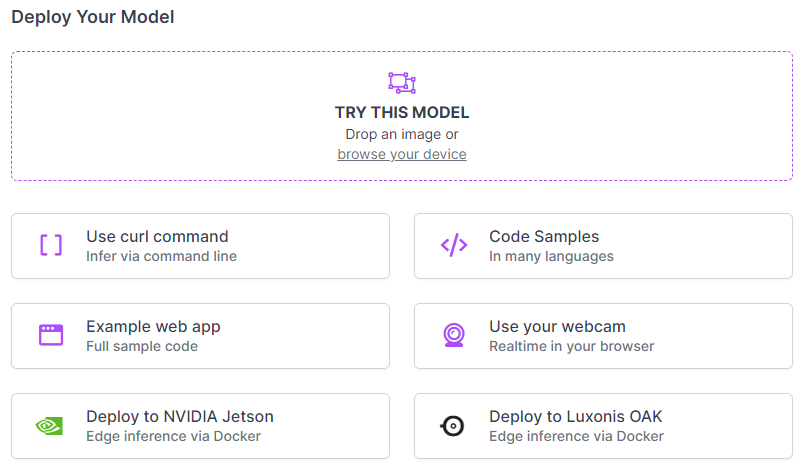This screenshot has height=471, width=805.
Task: Click the Code Samples angle-brackets icon
Action: click(453, 245)
